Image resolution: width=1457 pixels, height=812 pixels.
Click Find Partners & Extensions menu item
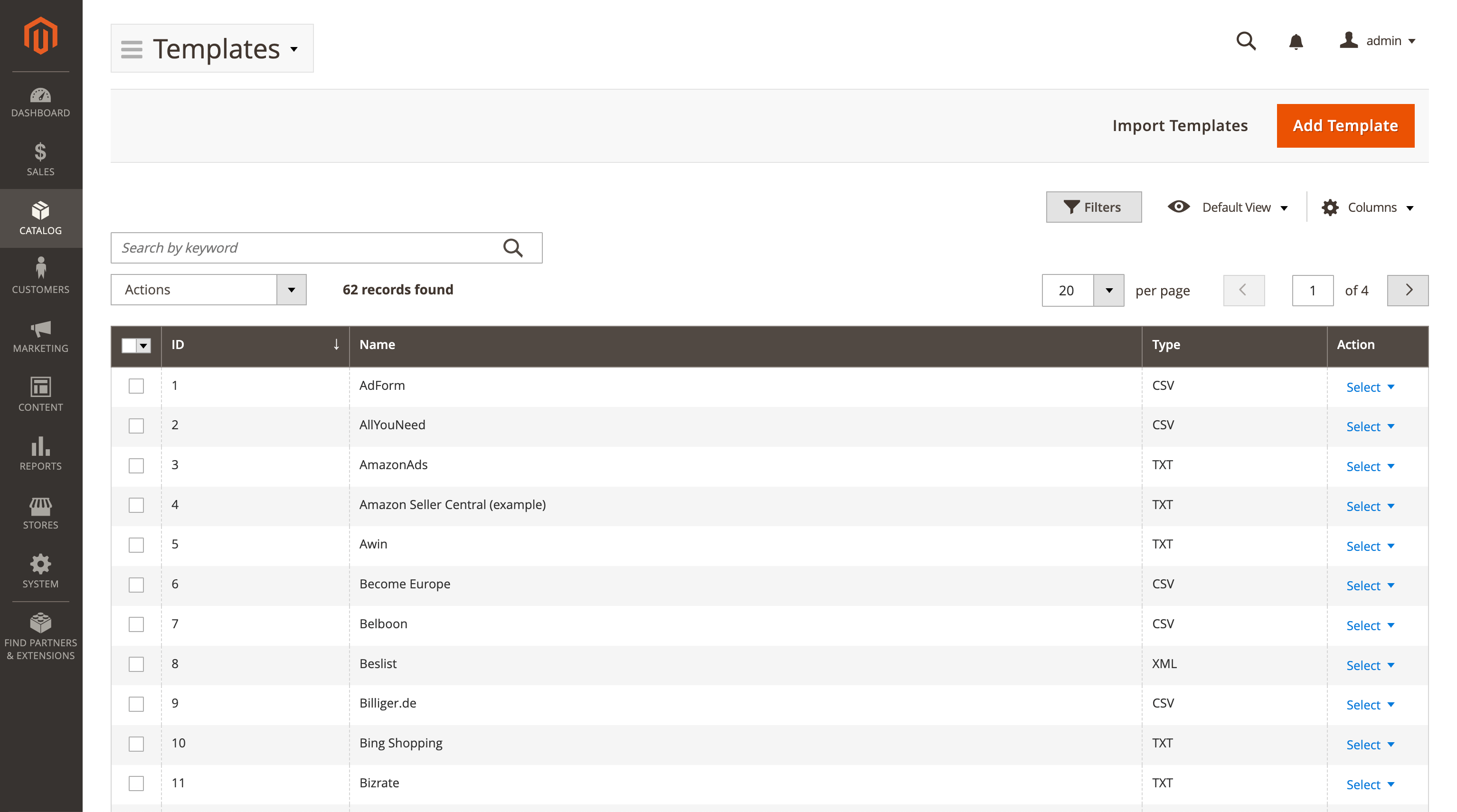point(41,636)
